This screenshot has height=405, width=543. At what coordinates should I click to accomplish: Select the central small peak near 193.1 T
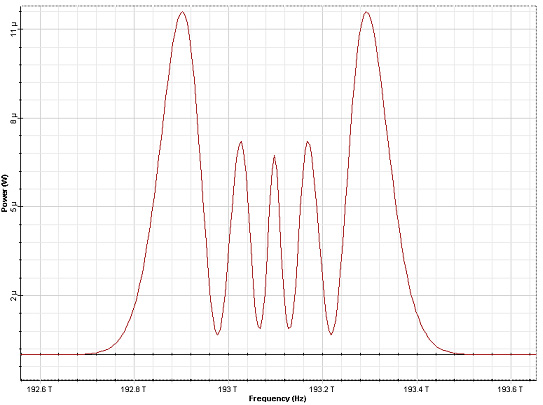(x=274, y=156)
